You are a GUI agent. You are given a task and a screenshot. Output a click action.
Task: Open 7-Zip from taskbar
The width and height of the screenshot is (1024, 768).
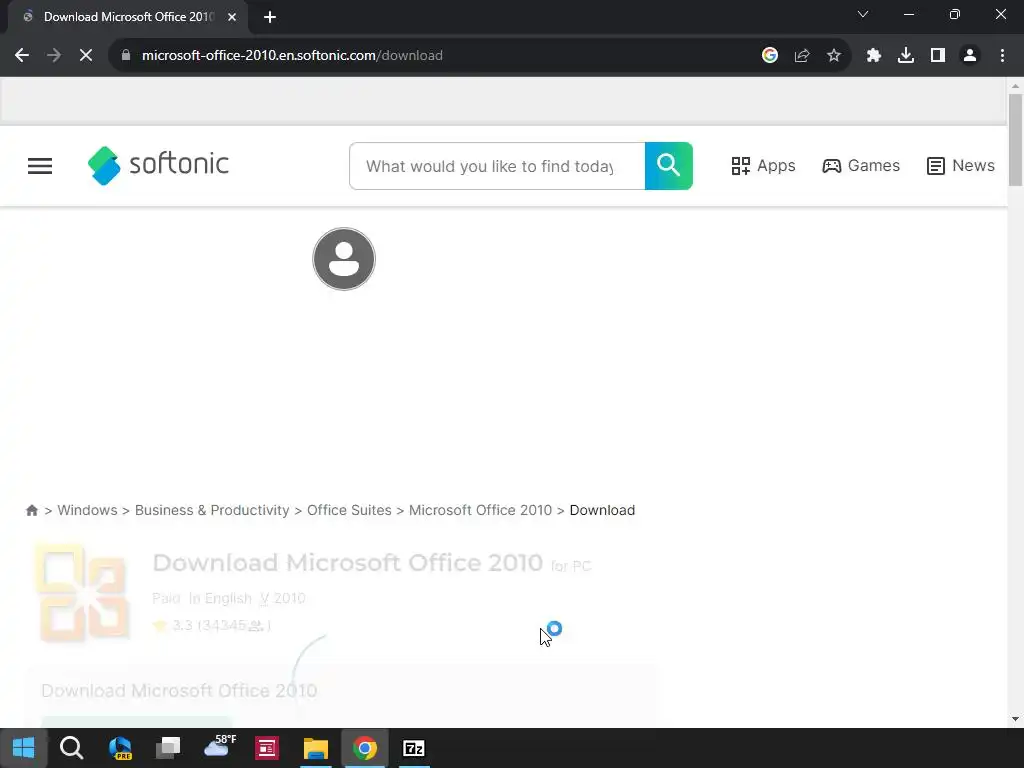(x=413, y=748)
